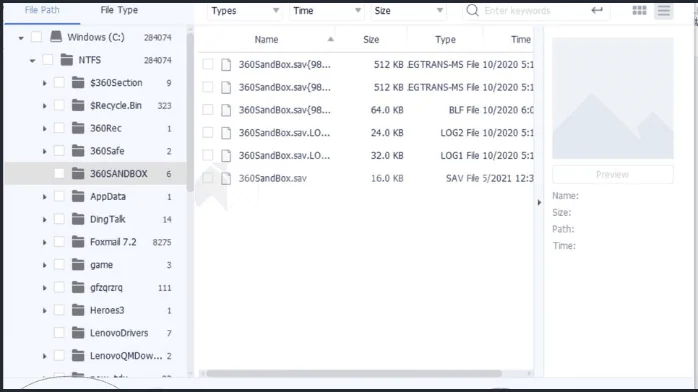Expand the $Recycle.Bin folder node
The width and height of the screenshot is (698, 392).
(x=44, y=105)
